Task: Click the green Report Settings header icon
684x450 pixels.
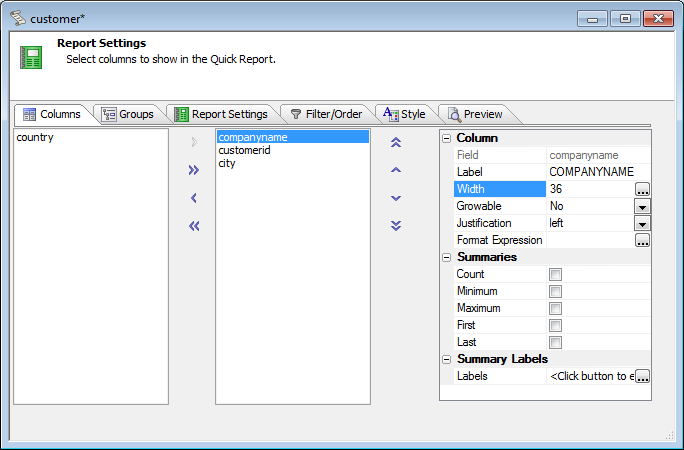Action: 31,58
